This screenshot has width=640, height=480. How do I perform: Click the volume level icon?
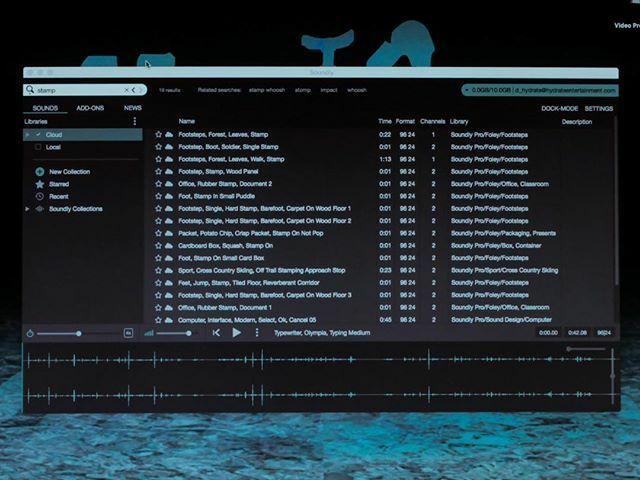tap(149, 333)
